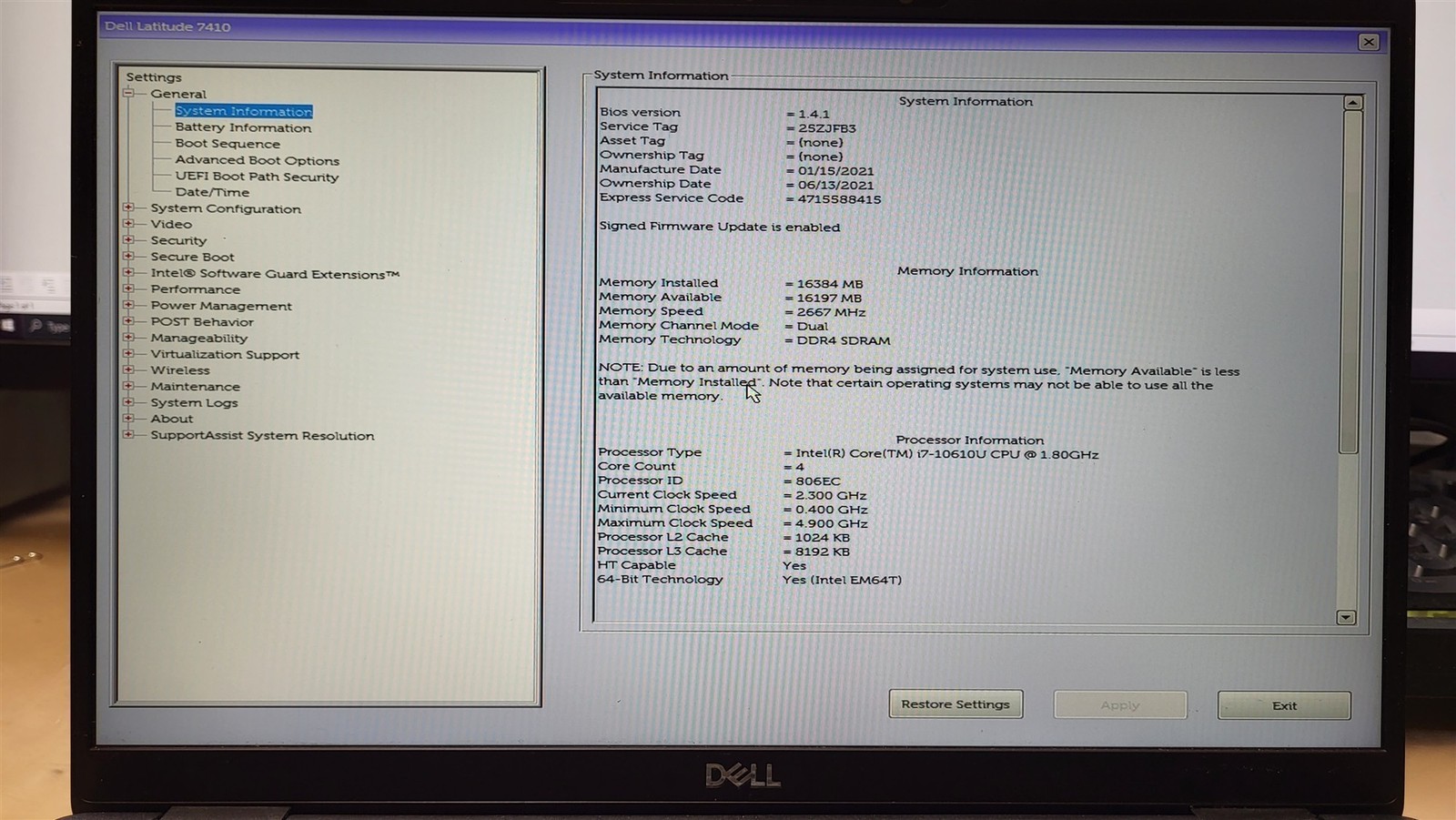
Task: Click the Bios version value 1.4.1
Action: [814, 114]
